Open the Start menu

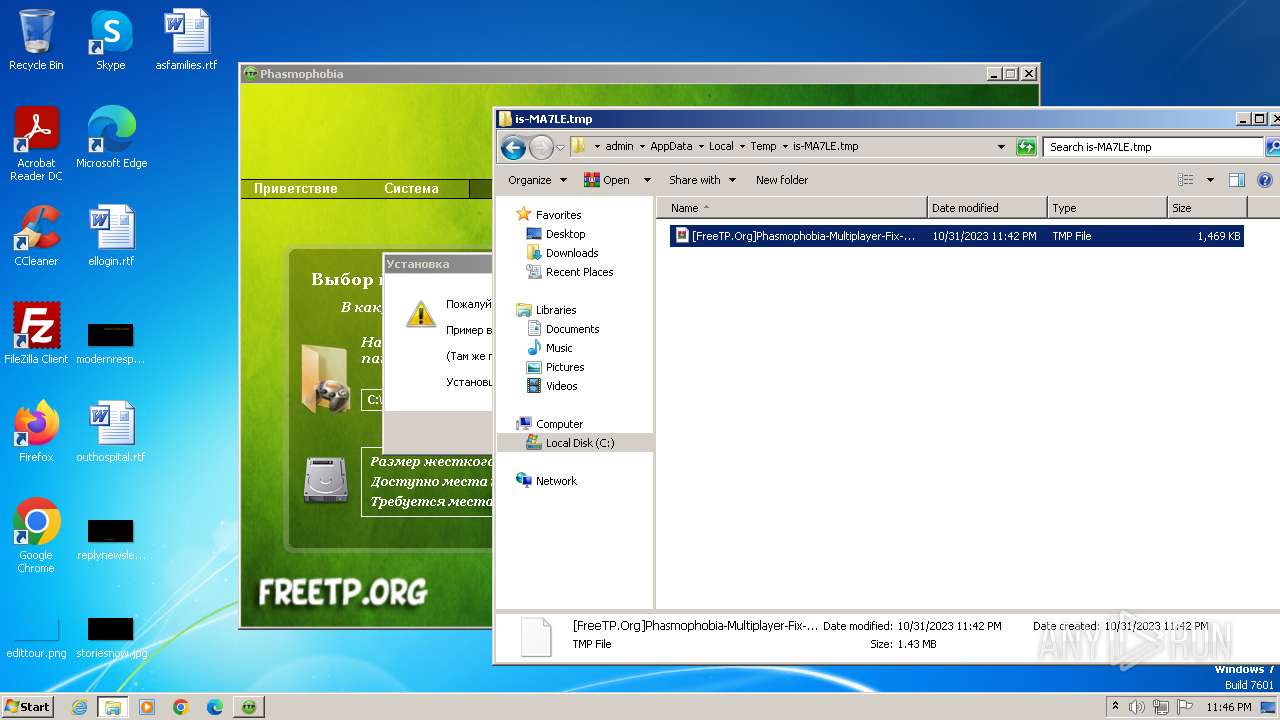[28, 707]
